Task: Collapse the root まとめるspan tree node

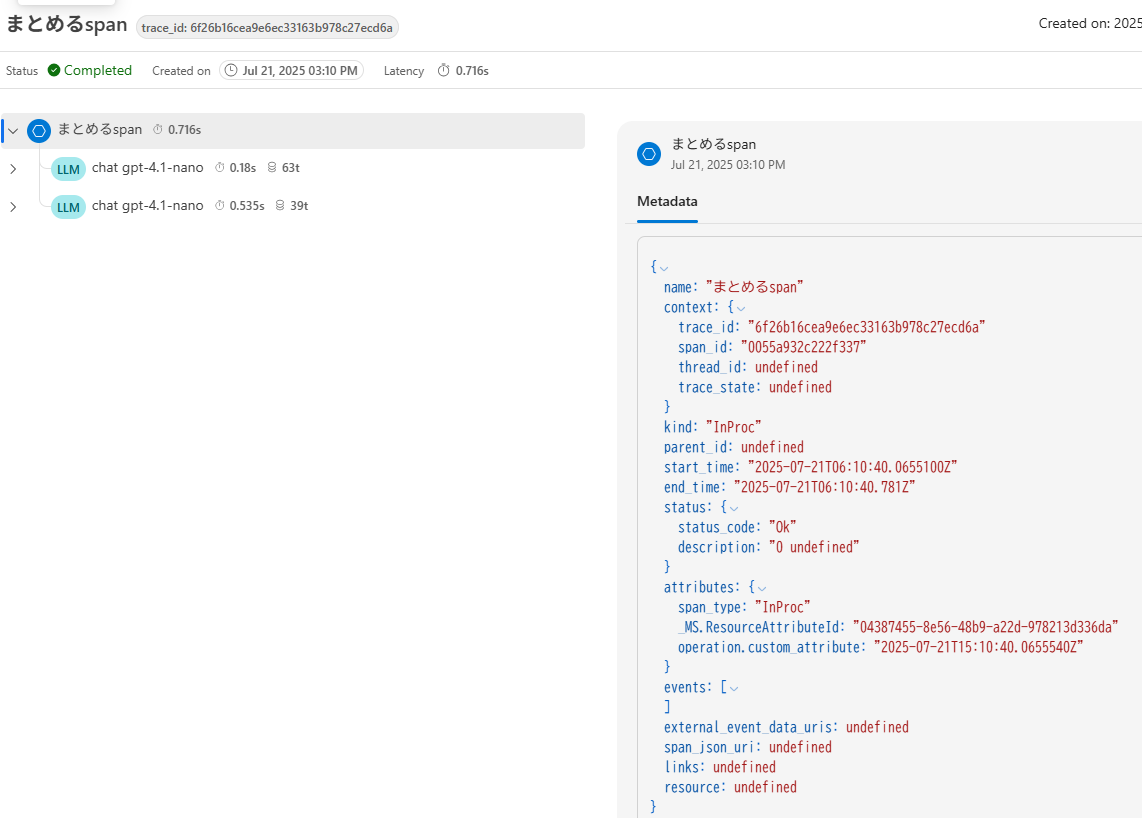Action: pos(12,130)
